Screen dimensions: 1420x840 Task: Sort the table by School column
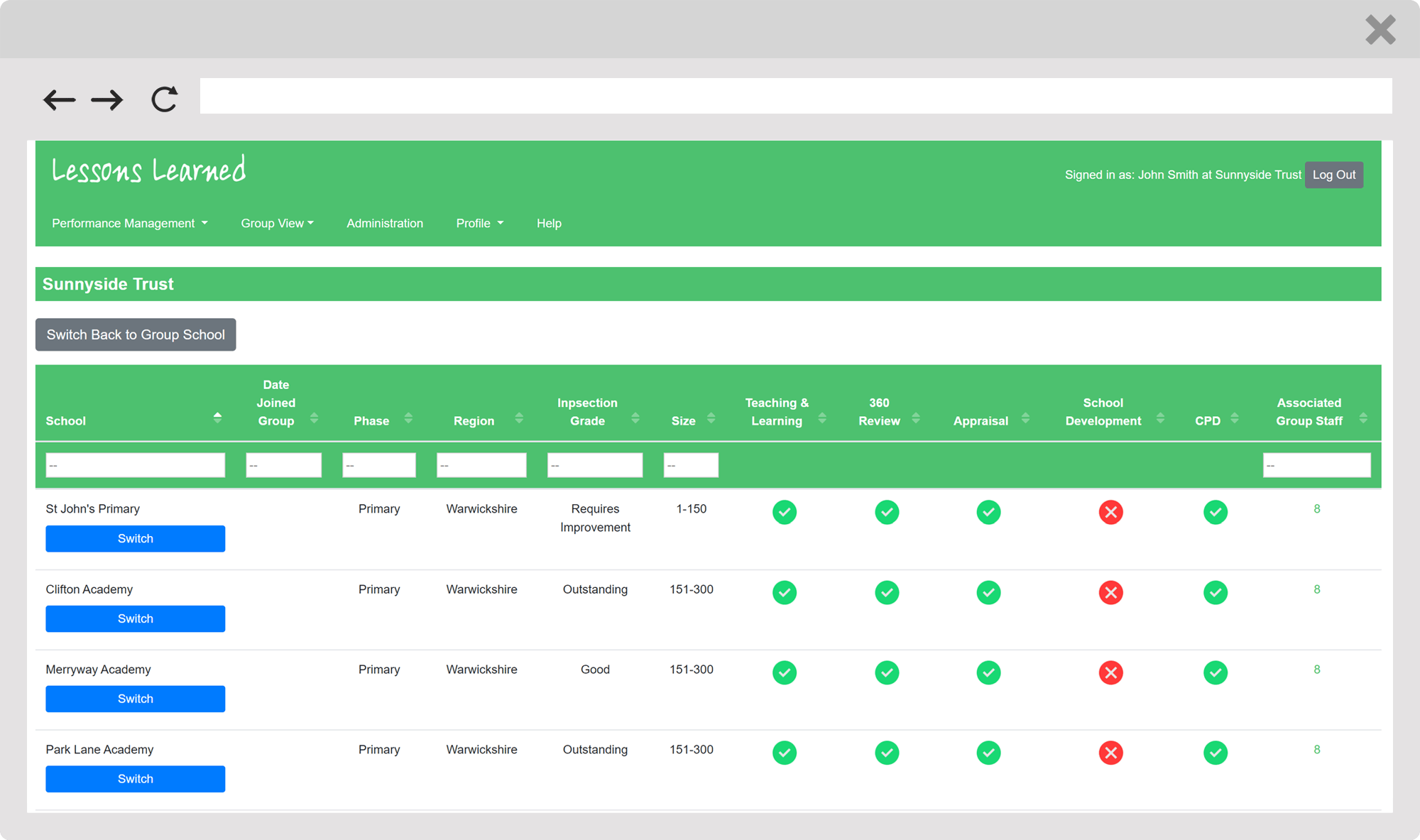click(x=217, y=418)
